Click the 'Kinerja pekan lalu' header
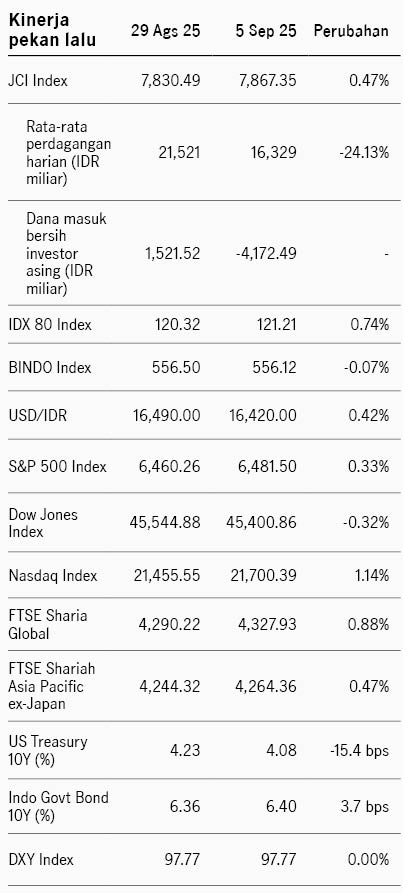 click(x=52, y=31)
